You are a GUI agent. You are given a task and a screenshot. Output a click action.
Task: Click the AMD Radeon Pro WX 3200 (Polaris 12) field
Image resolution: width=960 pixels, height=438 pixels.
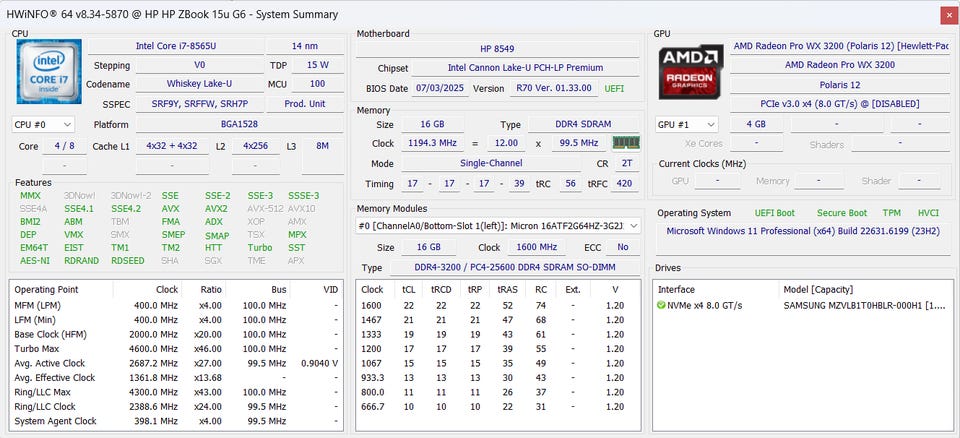841,46
